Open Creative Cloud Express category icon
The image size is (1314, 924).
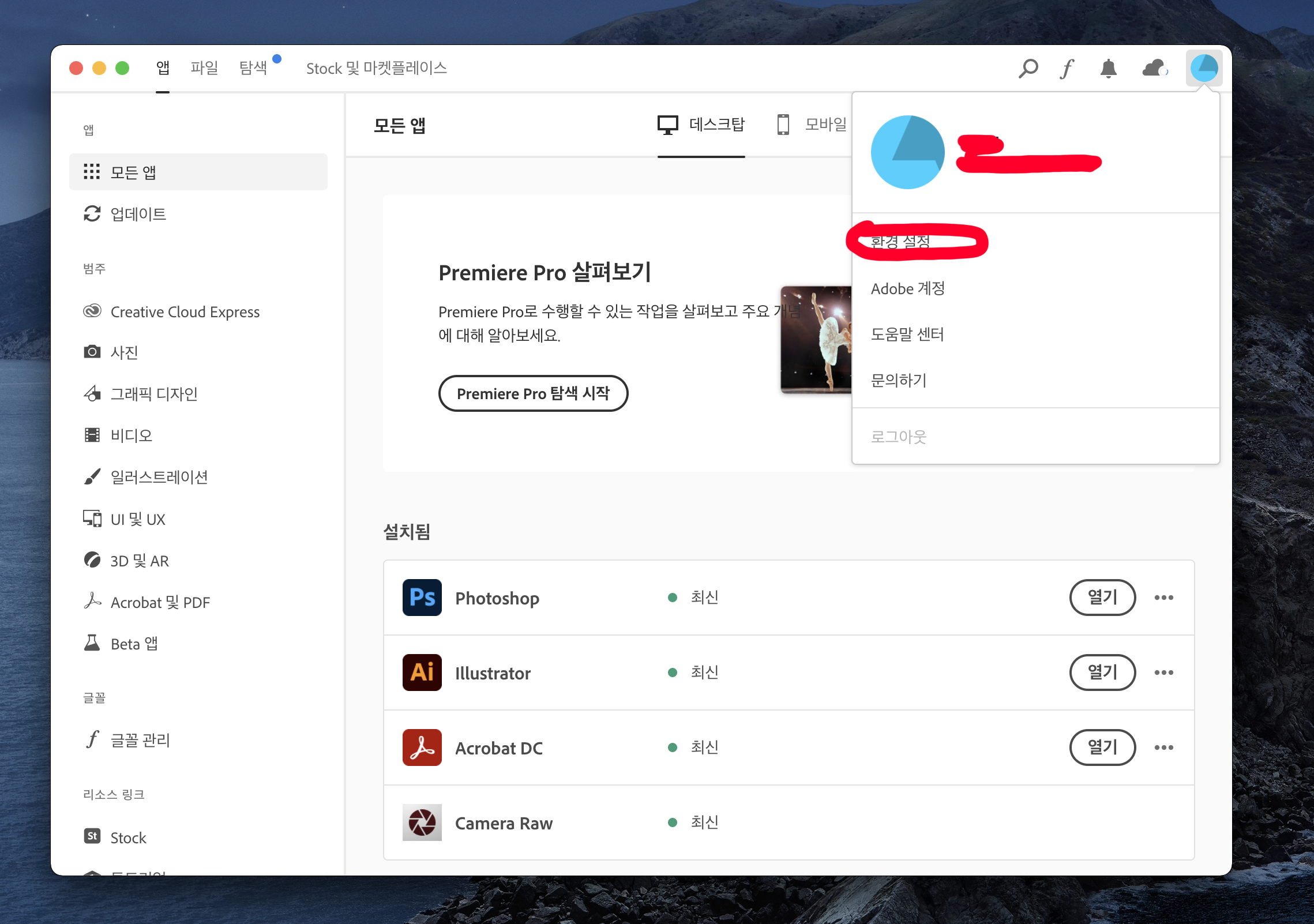(x=92, y=311)
